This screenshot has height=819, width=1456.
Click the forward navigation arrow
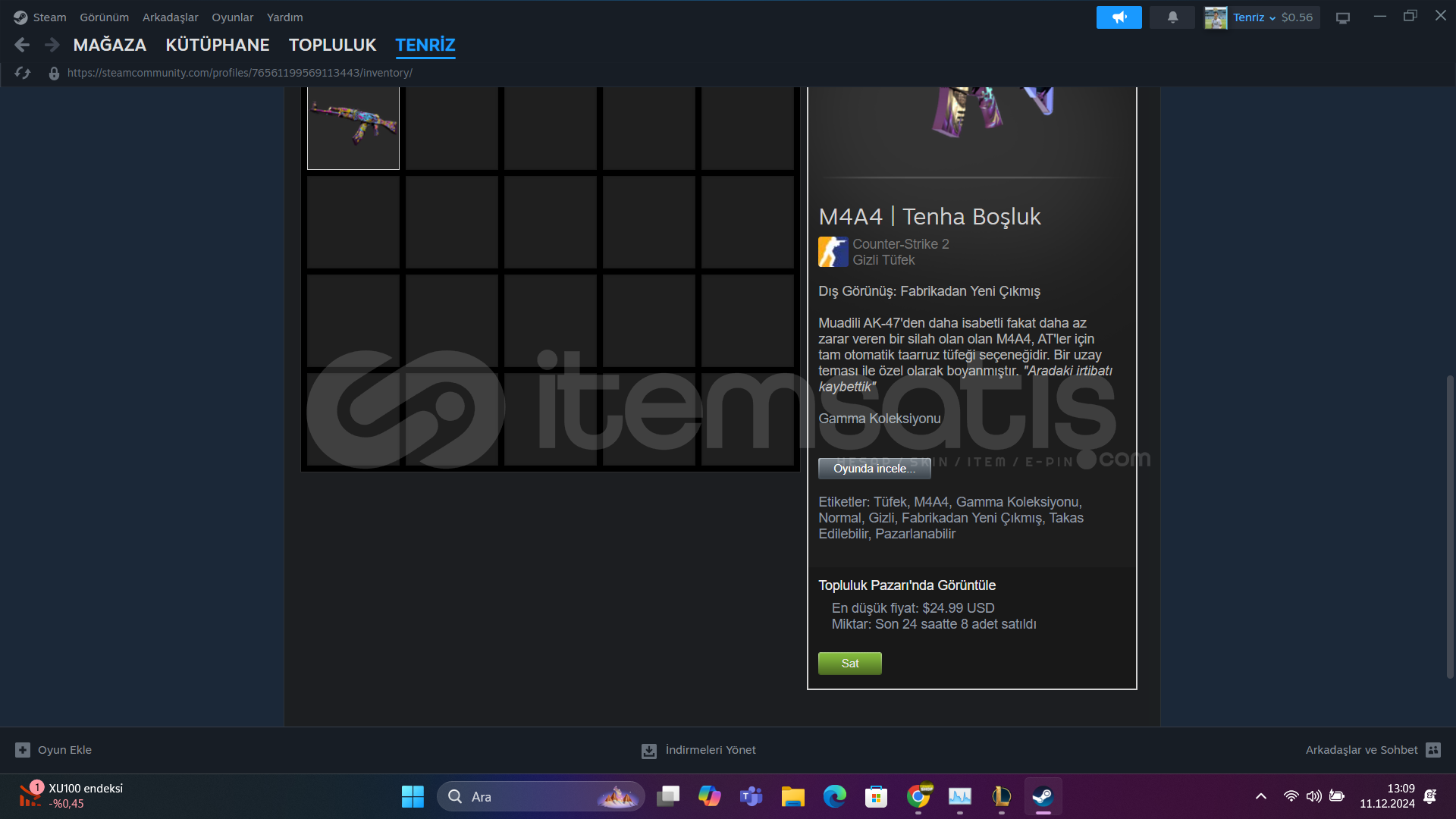[x=52, y=45]
